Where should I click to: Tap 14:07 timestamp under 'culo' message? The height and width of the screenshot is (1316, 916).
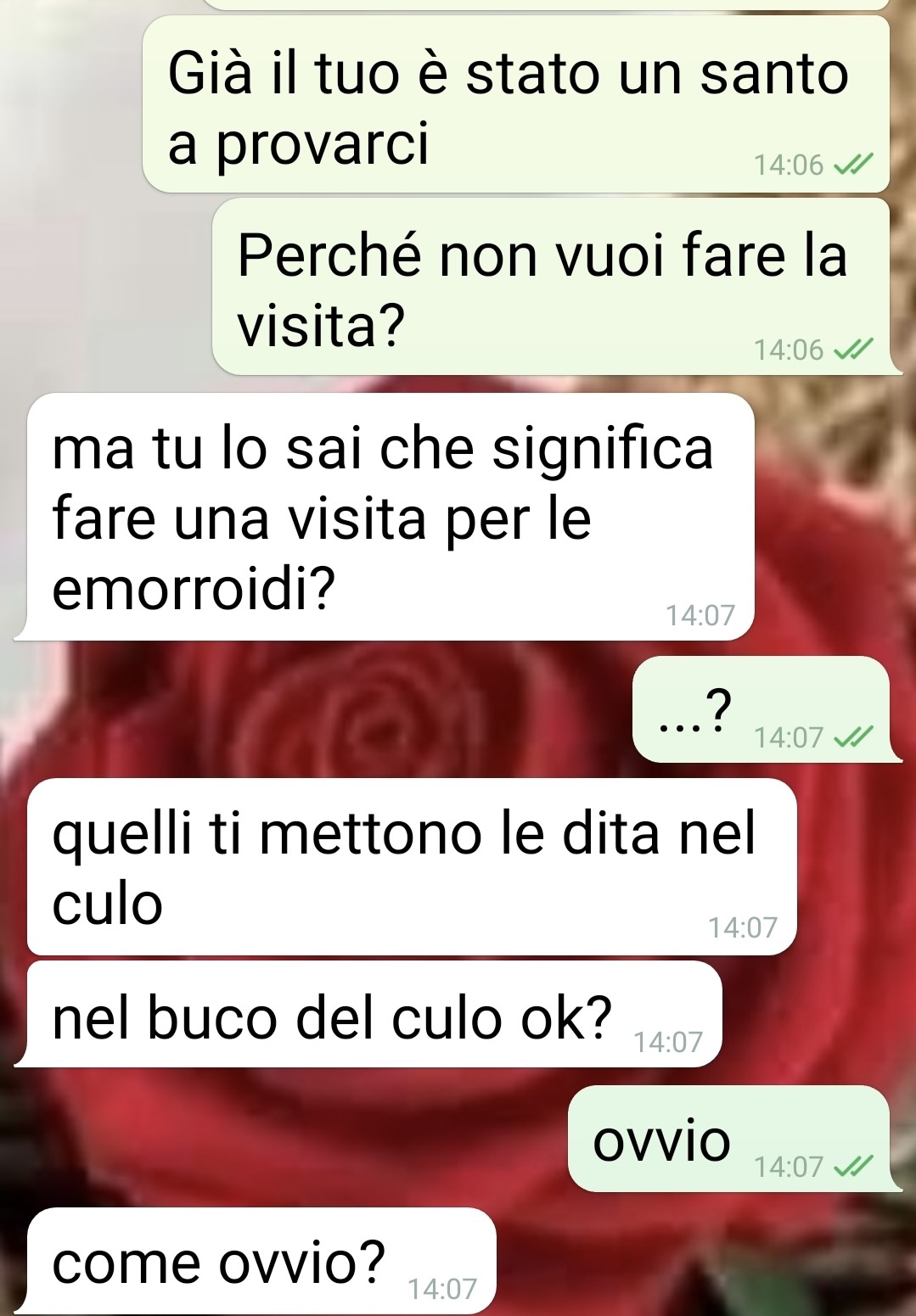click(x=743, y=927)
